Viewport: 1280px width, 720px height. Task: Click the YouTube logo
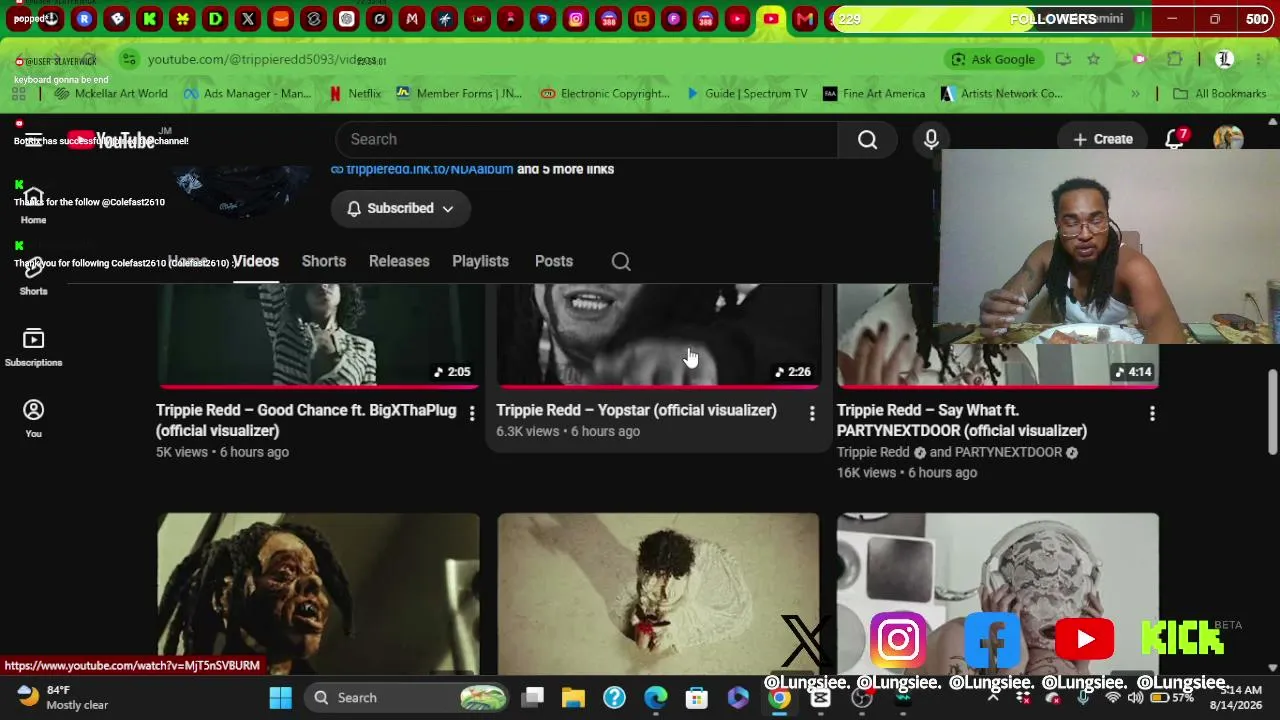coord(112,139)
